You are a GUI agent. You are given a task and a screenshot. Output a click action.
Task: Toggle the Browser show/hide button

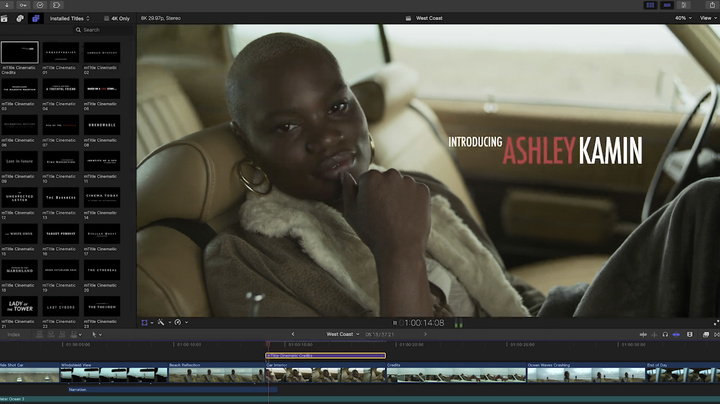point(650,5)
